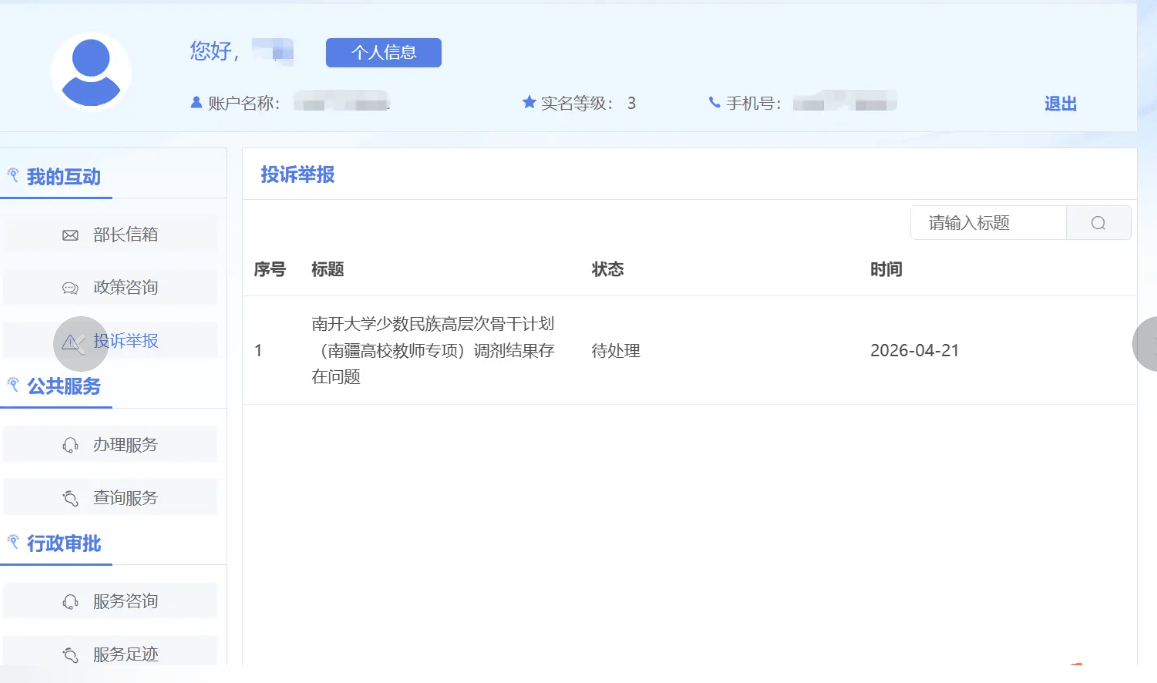Click the search magnifier icon button
Viewport: 1157px width, 683px height.
1098,223
